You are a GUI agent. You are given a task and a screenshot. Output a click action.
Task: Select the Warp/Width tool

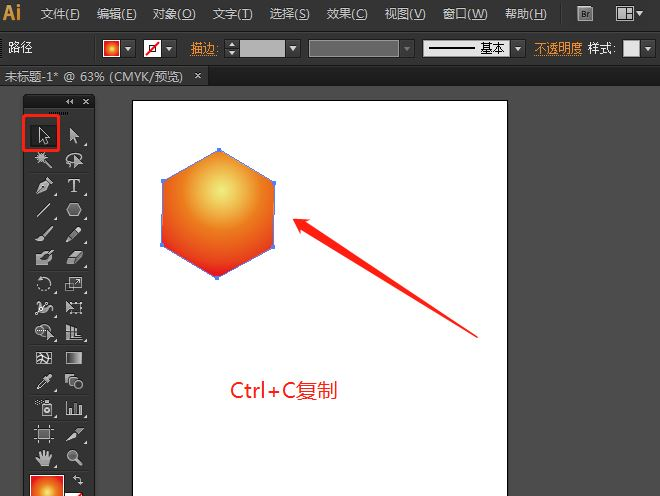point(44,308)
